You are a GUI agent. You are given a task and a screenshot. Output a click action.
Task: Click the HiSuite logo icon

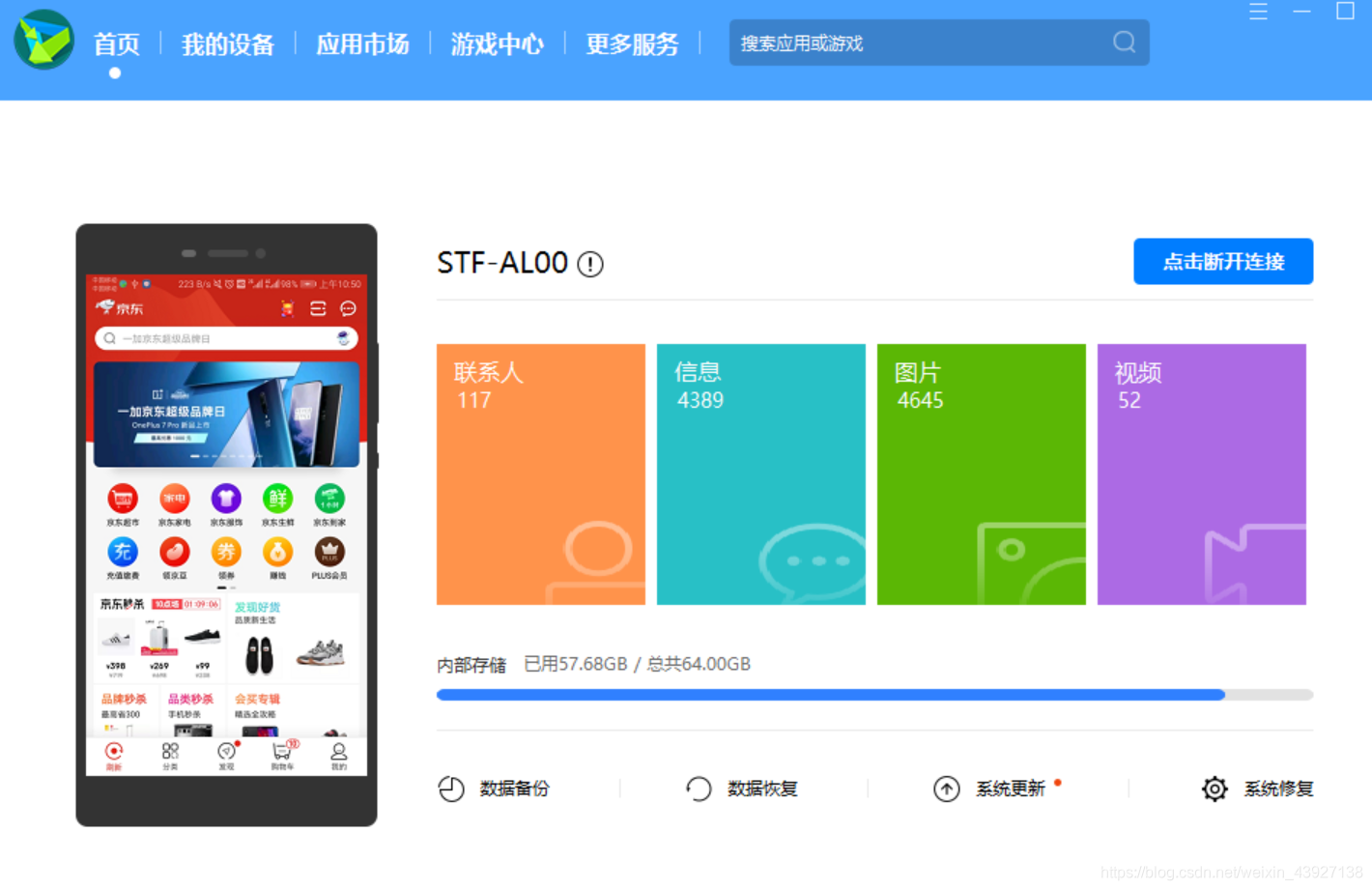click(x=43, y=41)
